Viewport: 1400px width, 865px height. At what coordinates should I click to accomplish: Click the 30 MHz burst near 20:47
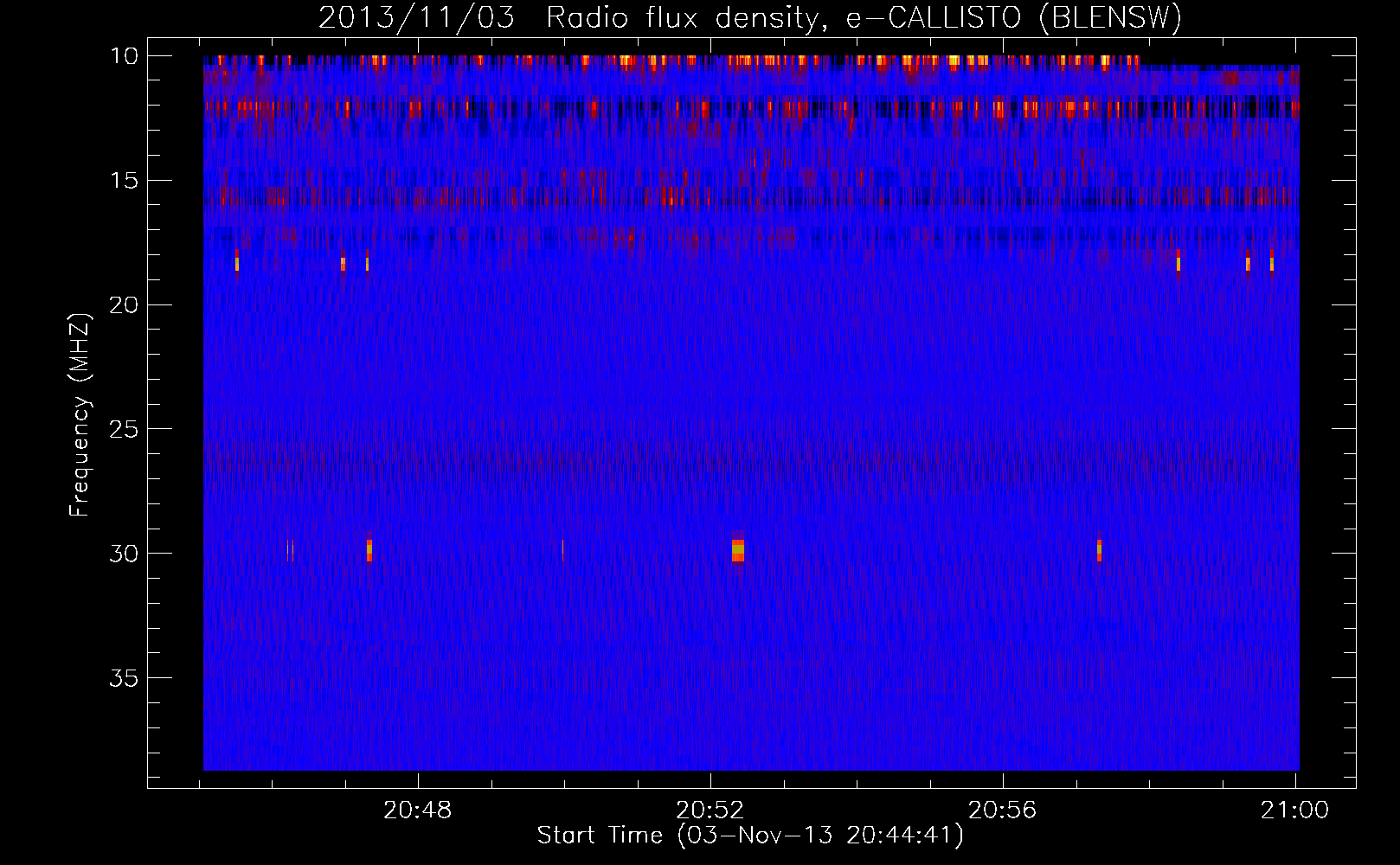coord(369,550)
